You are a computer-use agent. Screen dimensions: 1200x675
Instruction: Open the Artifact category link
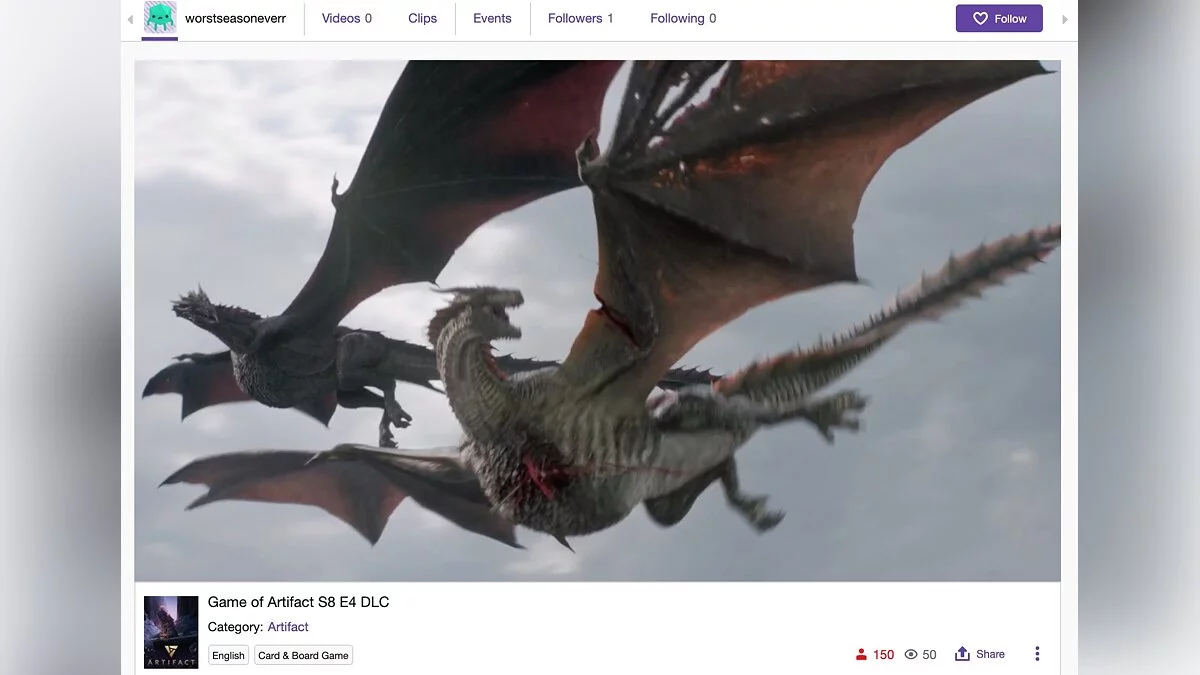coord(288,627)
